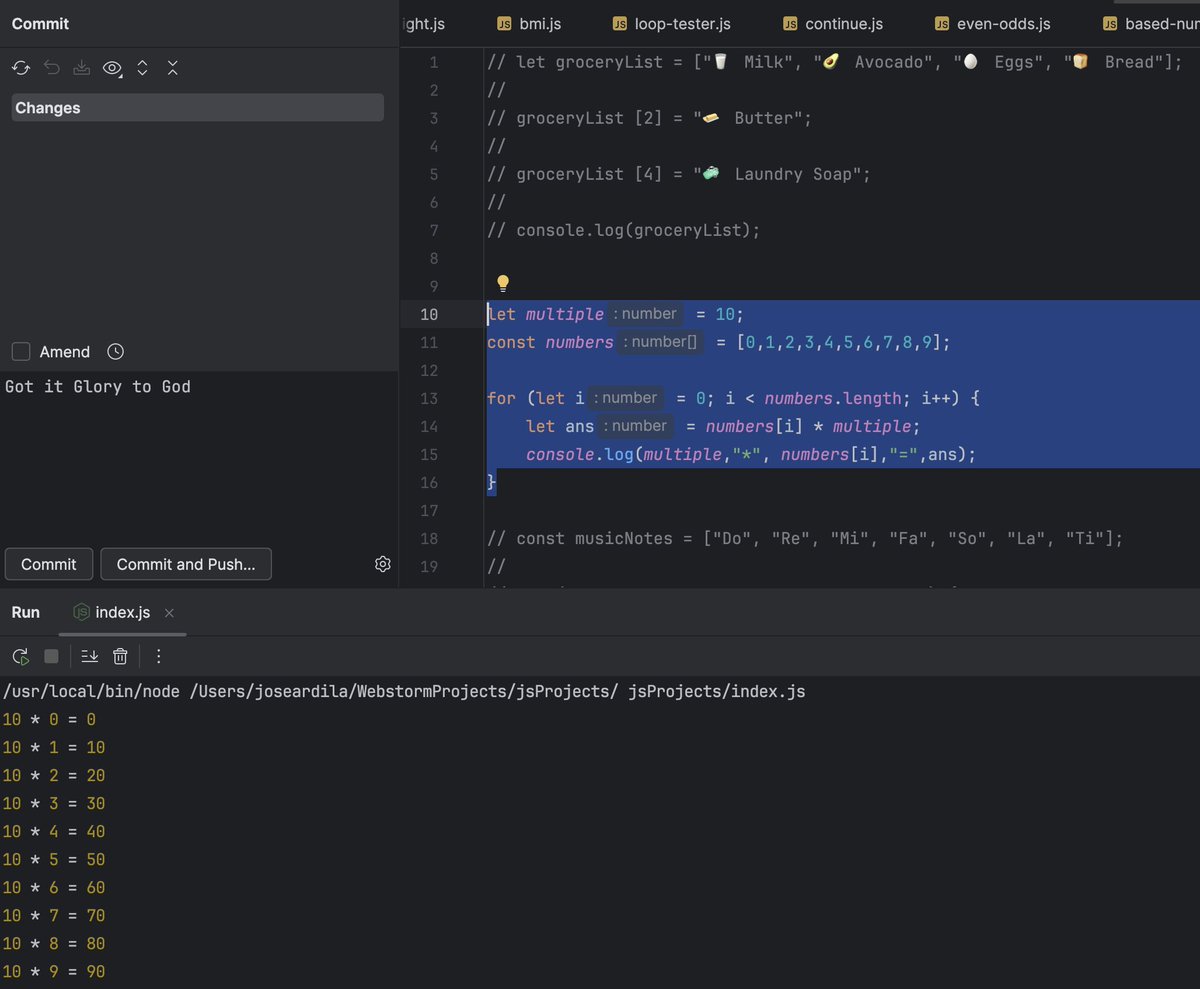The height and width of the screenshot is (989, 1200).
Task: Click the Shelve changes tray icon
Action: [82, 68]
